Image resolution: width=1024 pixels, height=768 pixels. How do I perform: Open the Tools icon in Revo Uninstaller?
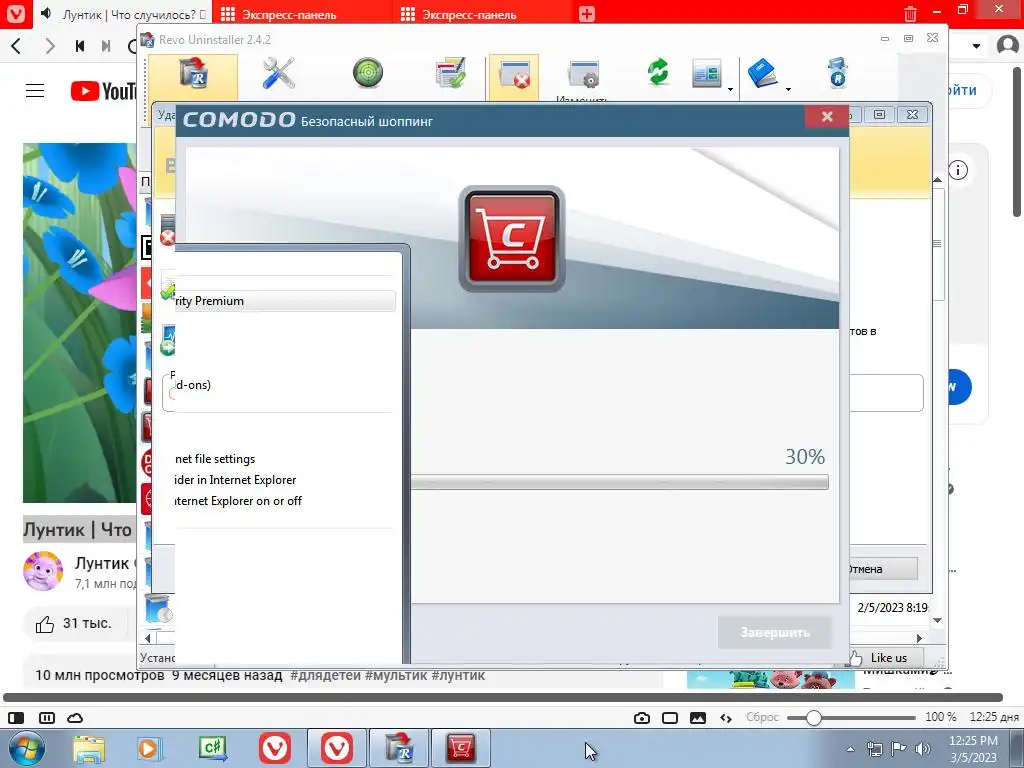pos(279,72)
